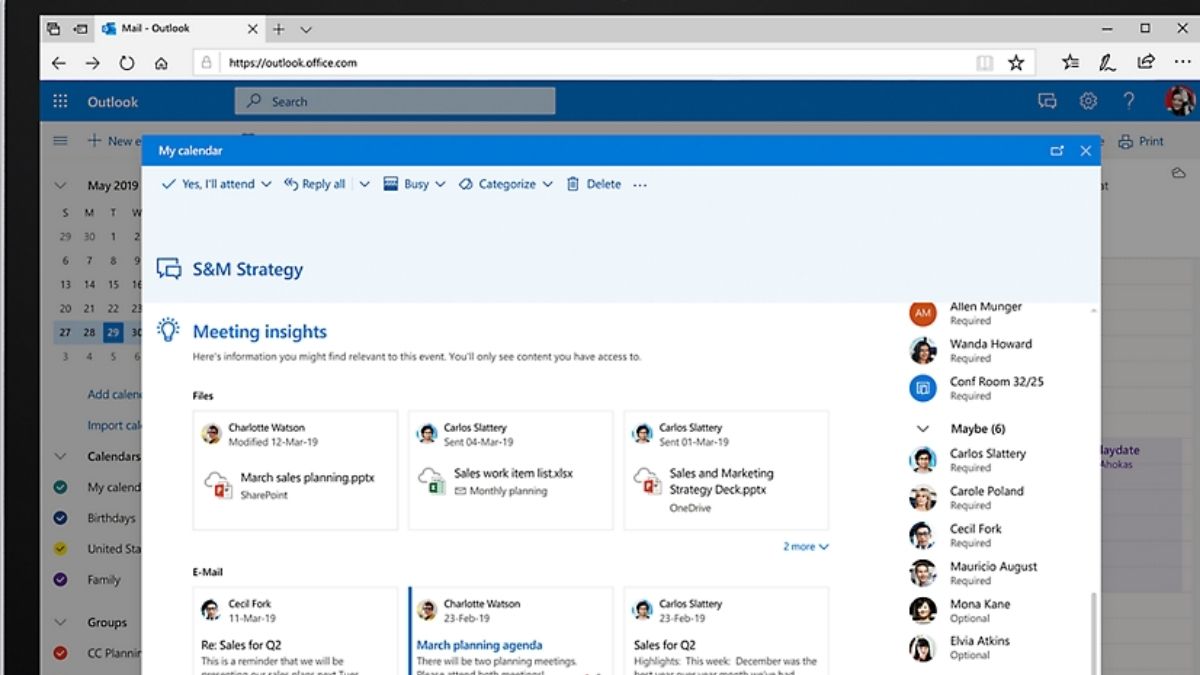Viewport: 1200px width, 675px height.
Task: Click the Print icon
Action: tap(1126, 141)
